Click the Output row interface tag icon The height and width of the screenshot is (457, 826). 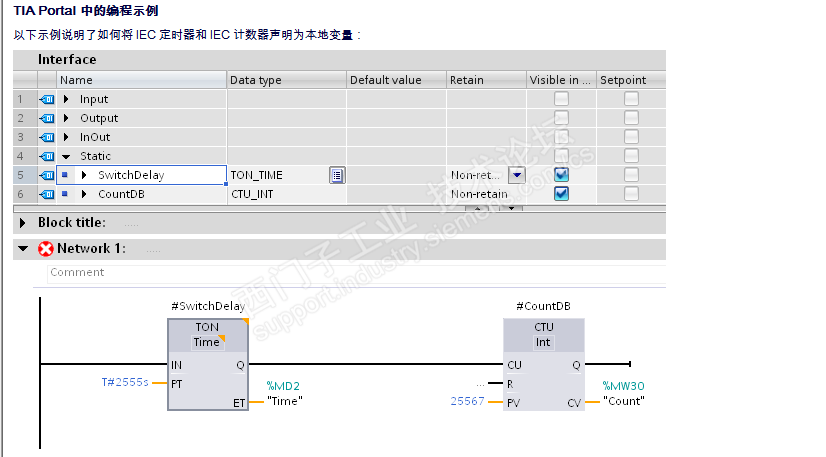tap(47, 118)
